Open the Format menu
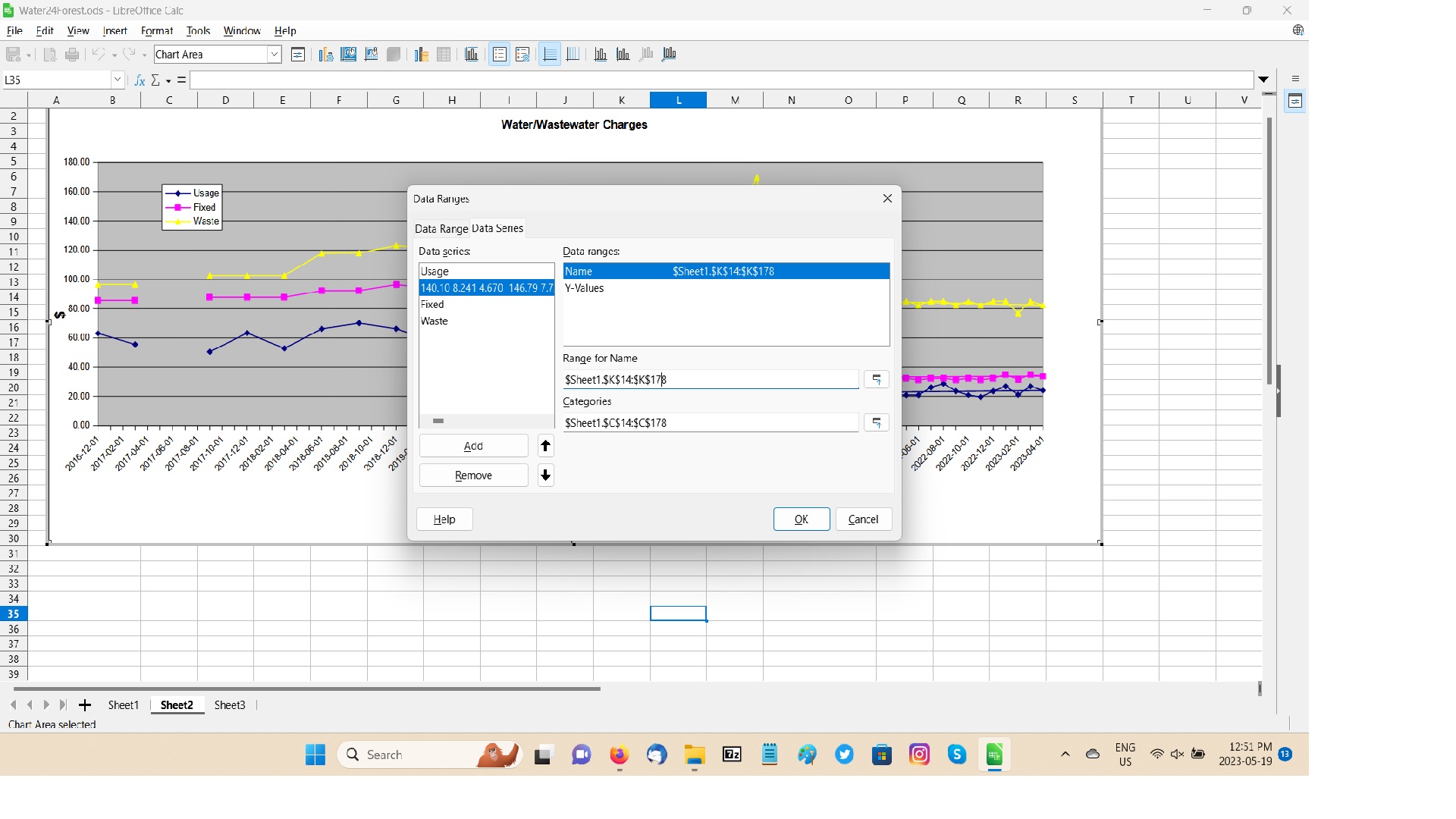This screenshot has height=819, width=1456. pyautogui.click(x=156, y=31)
